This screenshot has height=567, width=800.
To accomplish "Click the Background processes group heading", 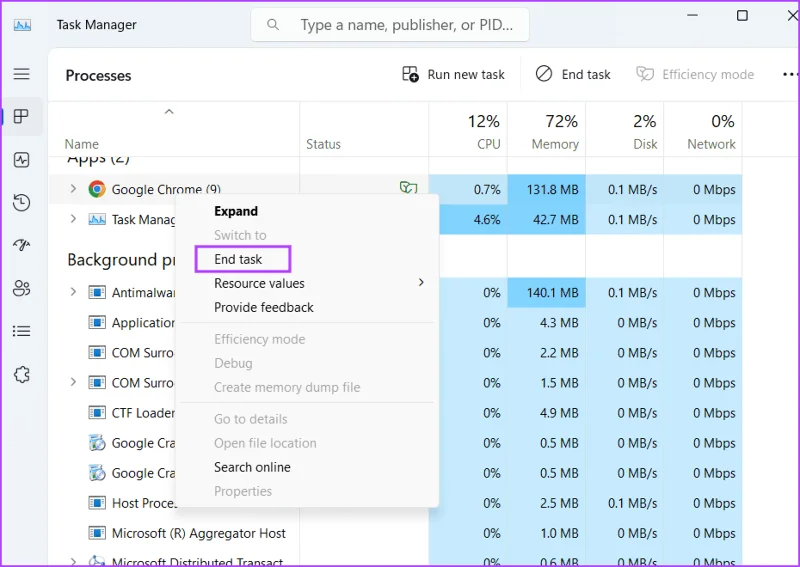I will click(x=121, y=260).
